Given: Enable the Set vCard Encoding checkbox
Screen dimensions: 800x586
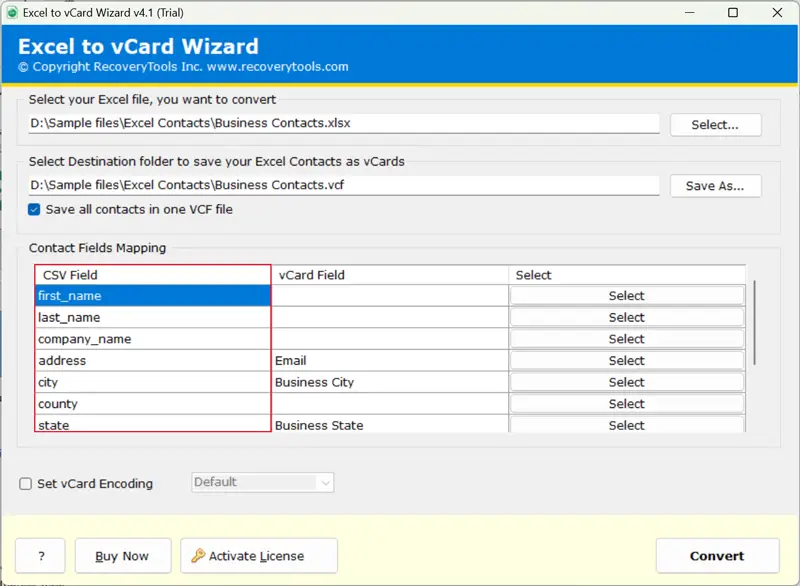Looking at the screenshot, I should (26, 484).
